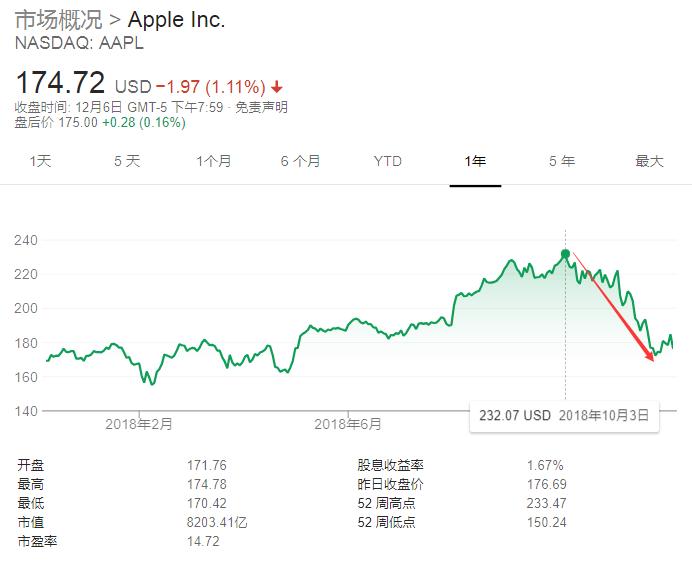692x572 pixels.
Task: Click the 2018年6月 axis label
Action: click(x=347, y=424)
